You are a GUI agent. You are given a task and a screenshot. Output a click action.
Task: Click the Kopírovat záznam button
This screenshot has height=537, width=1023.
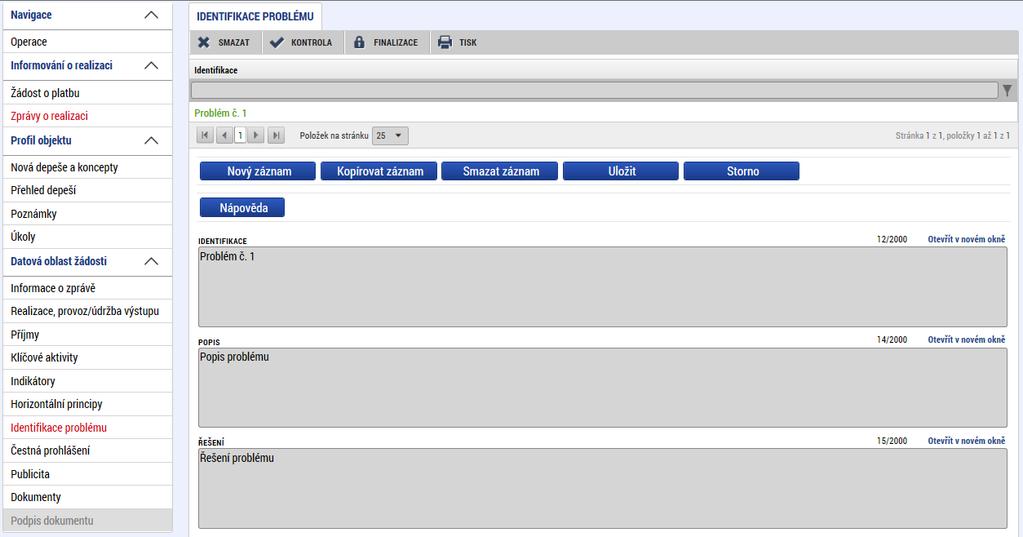click(379, 171)
